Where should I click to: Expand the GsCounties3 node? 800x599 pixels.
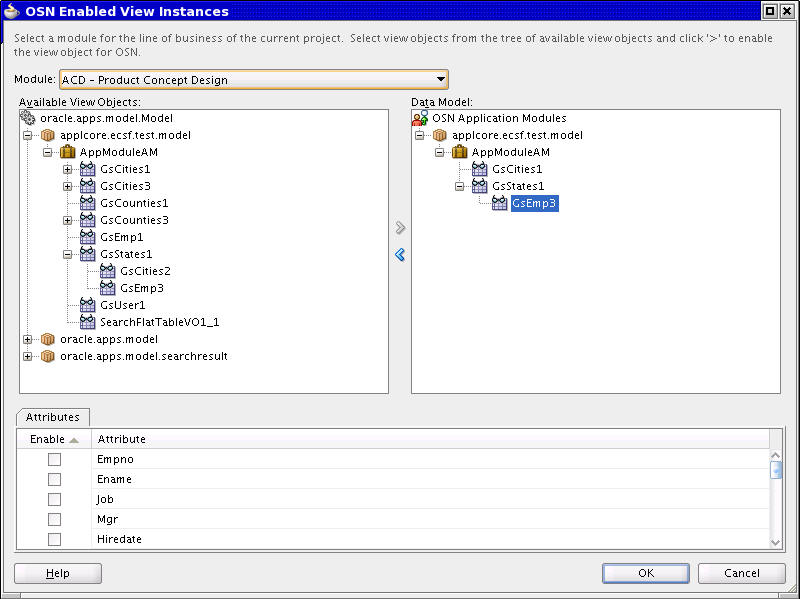coord(67,220)
